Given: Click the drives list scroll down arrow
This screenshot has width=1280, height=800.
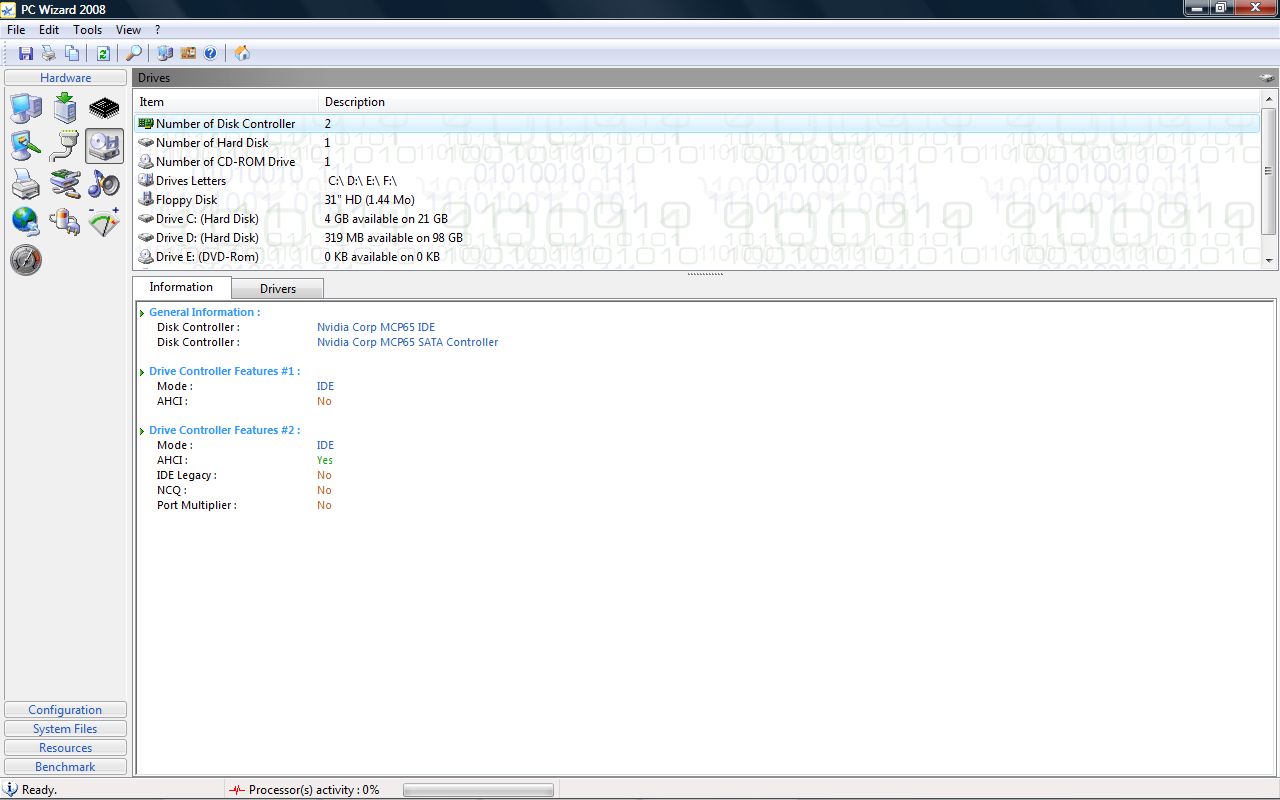Looking at the screenshot, I should point(1269,260).
